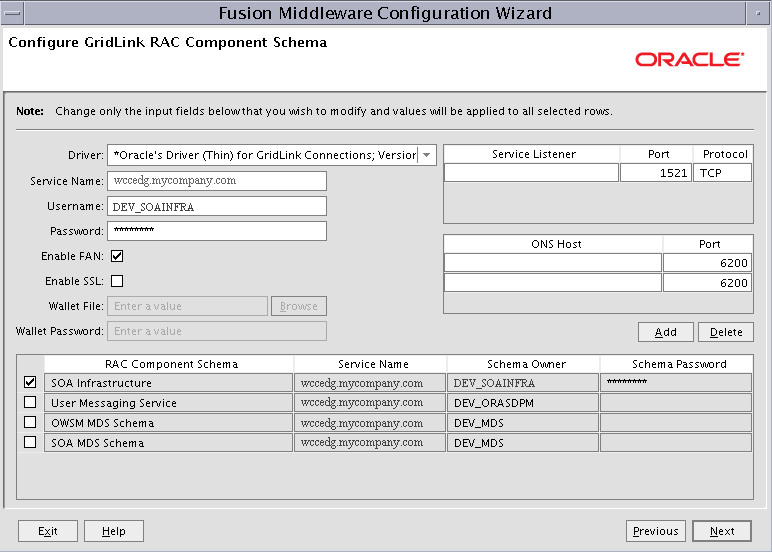772x552 pixels.
Task: Click the Schema Password column header
Action: pyautogui.click(x=676, y=364)
